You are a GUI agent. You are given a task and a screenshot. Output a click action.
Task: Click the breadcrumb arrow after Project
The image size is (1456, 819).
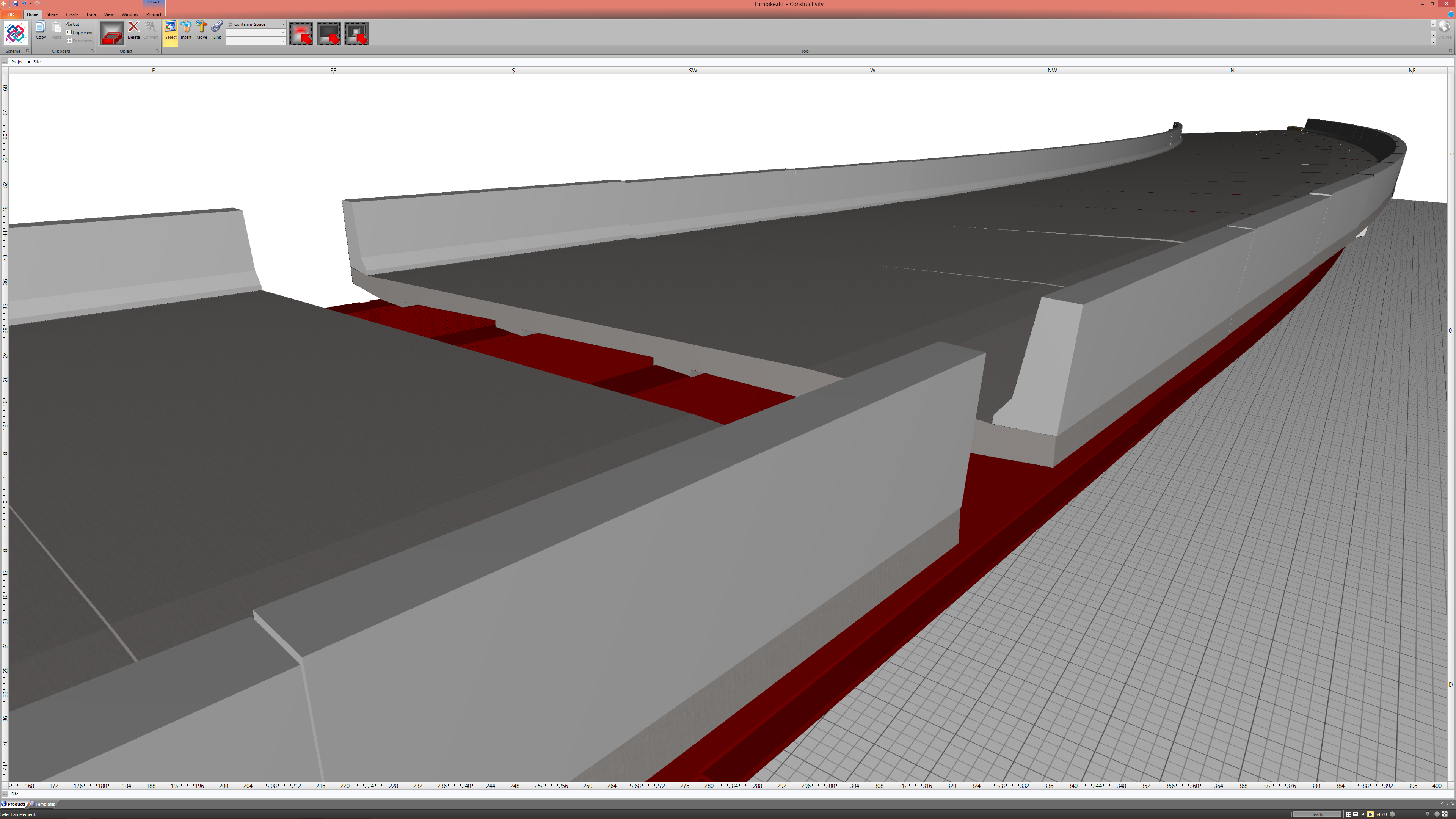click(29, 61)
